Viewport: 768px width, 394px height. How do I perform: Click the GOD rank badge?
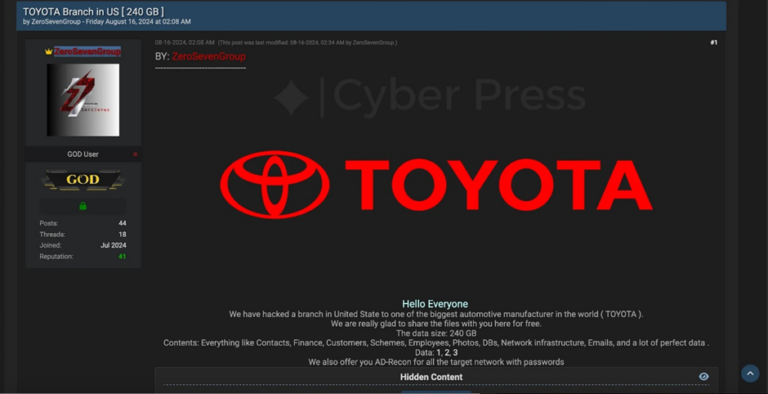click(x=83, y=180)
